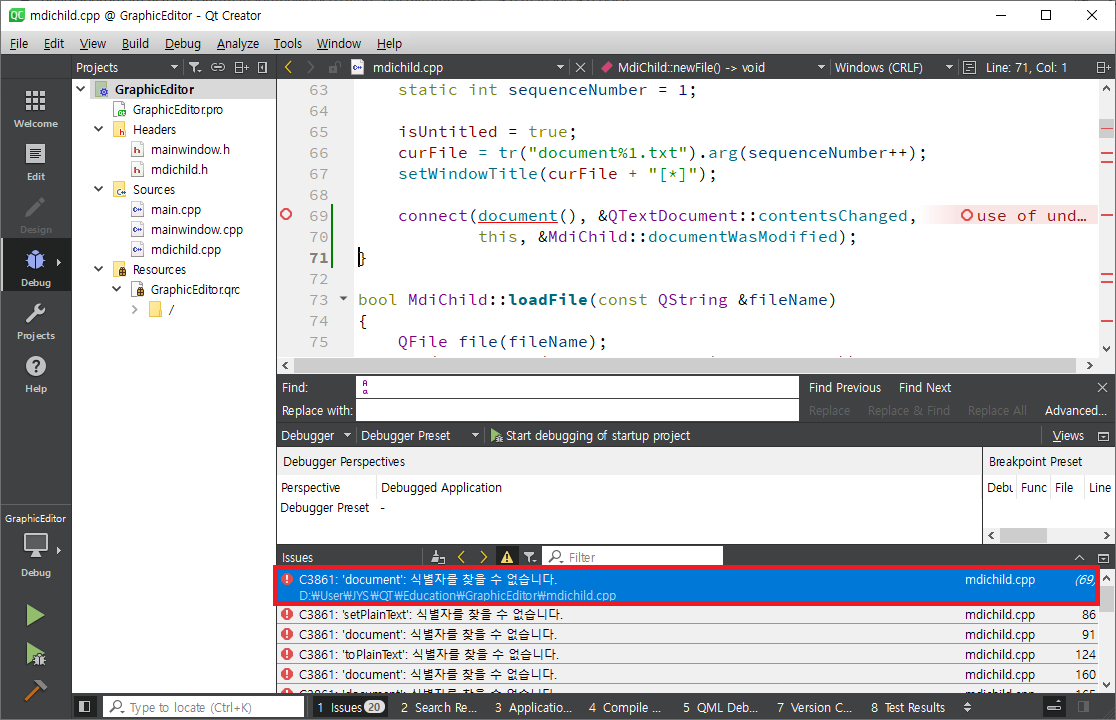
Task: Go to next issue arrow
Action: point(484,556)
